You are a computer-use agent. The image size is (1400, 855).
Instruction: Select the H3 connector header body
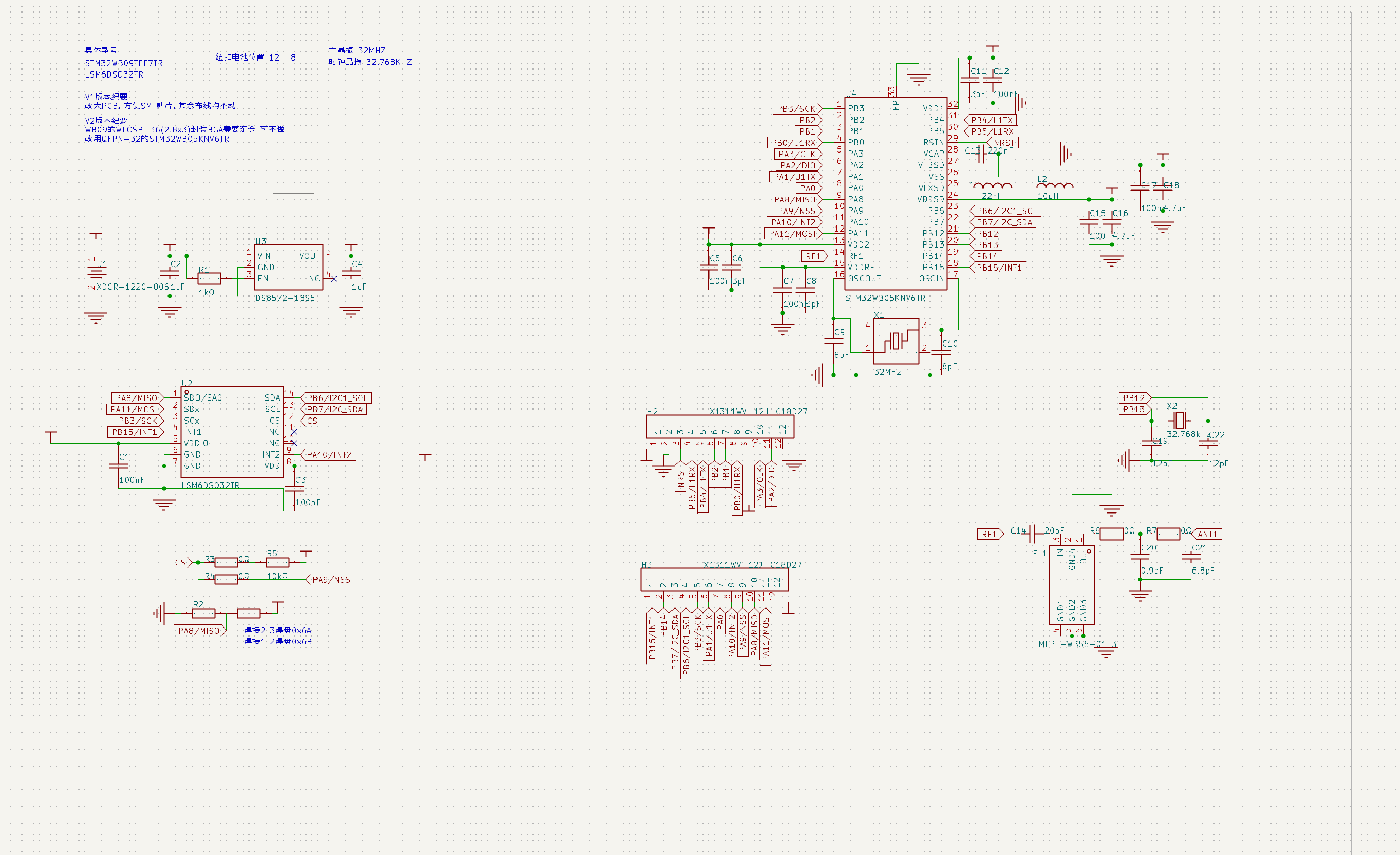click(714, 579)
